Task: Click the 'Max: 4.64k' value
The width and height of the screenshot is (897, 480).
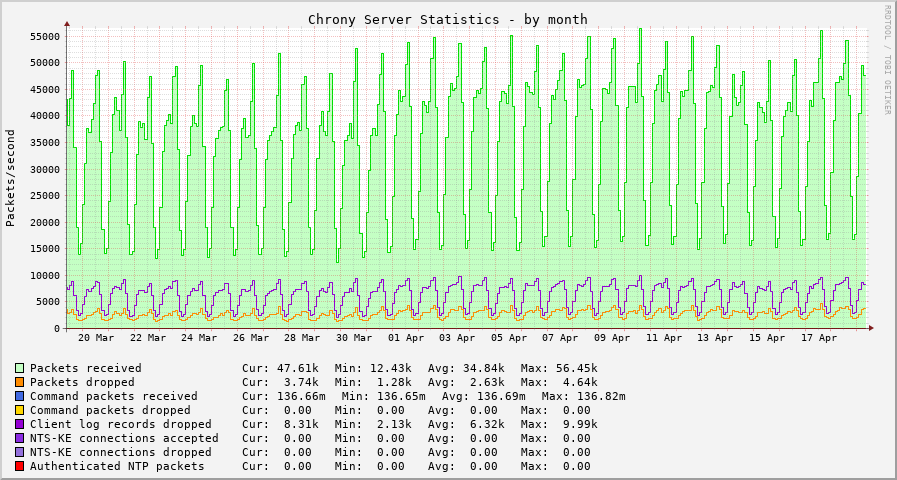Action: click(x=559, y=382)
